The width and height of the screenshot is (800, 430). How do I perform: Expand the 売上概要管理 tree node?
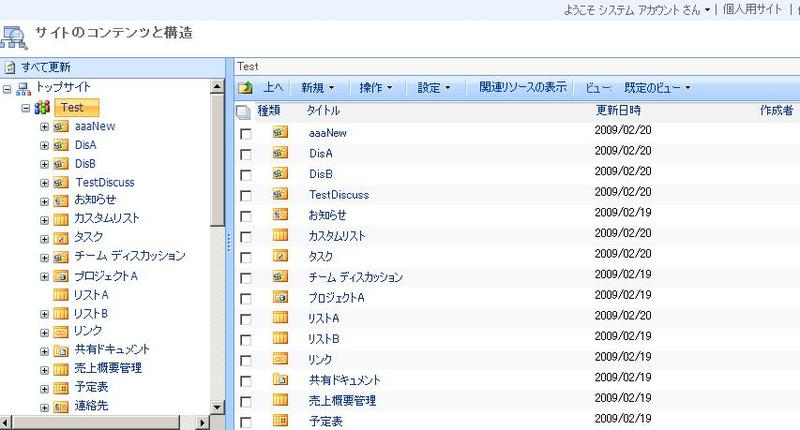pyautogui.click(x=44, y=370)
